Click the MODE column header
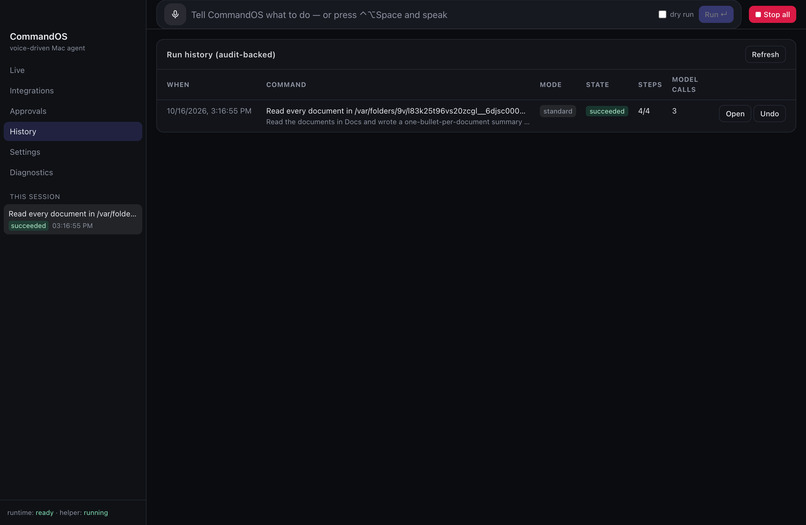Viewport: 806px width, 525px height. tap(551, 85)
